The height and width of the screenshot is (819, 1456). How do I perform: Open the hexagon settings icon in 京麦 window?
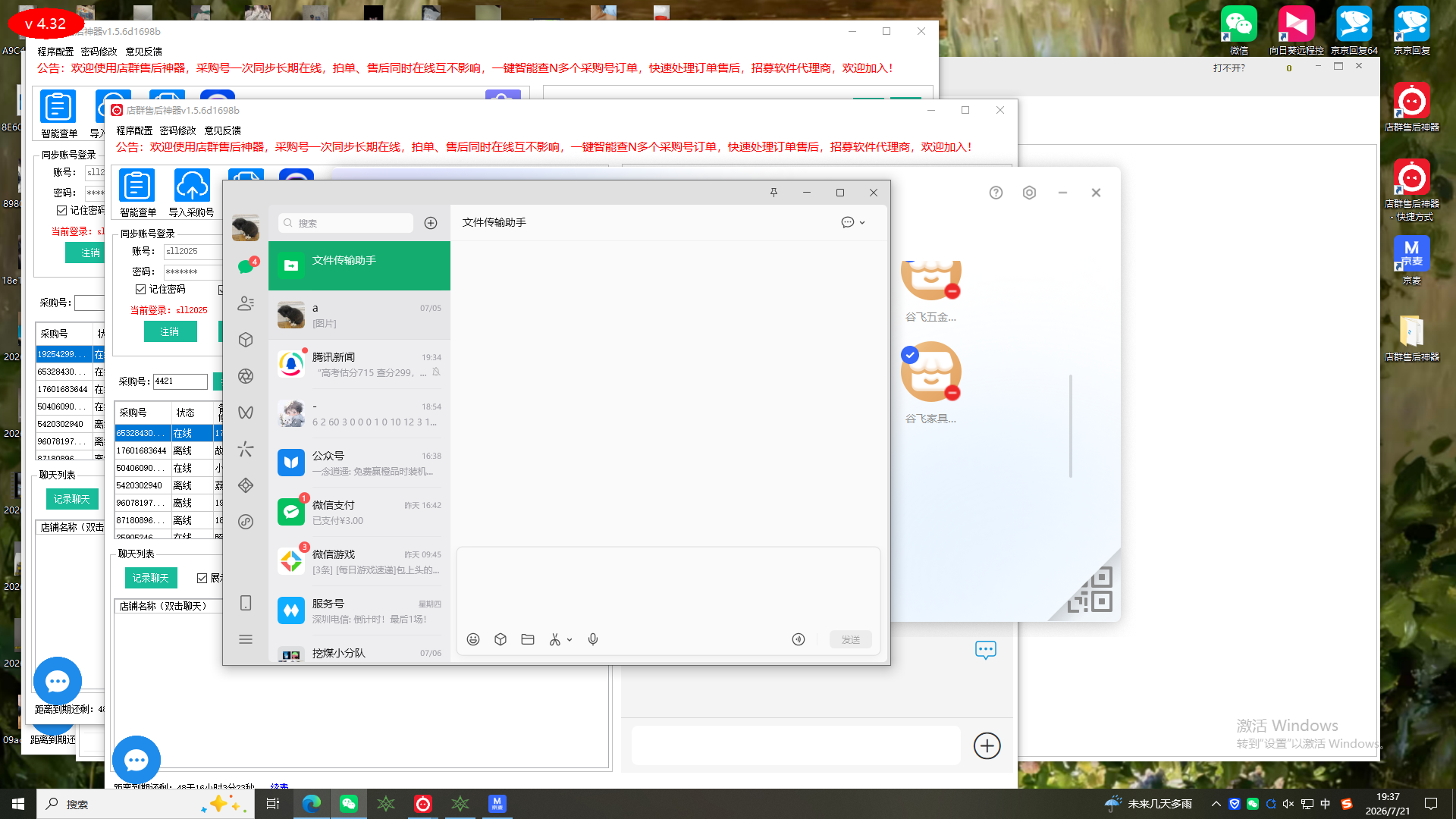[1029, 193]
